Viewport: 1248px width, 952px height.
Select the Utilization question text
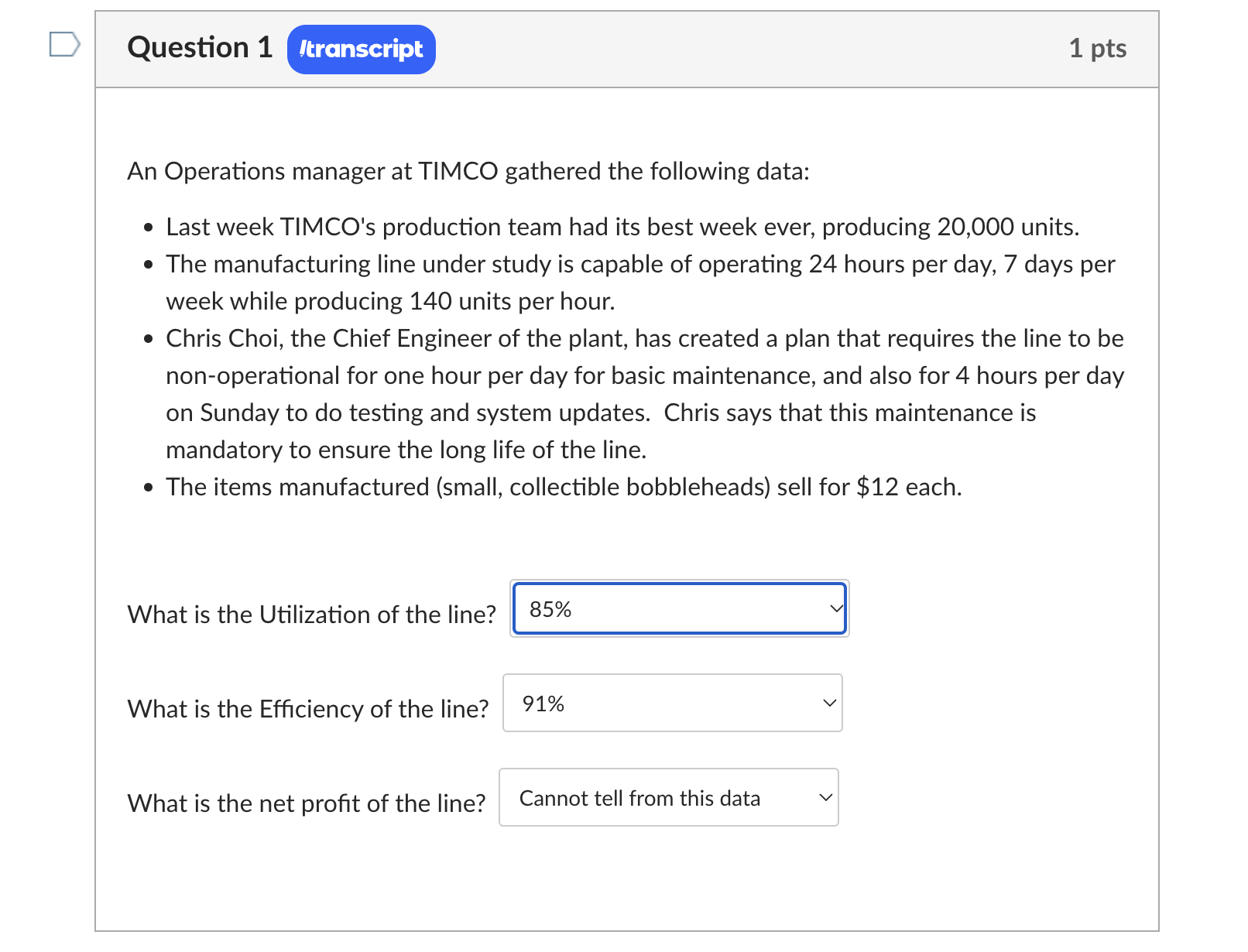310,614
